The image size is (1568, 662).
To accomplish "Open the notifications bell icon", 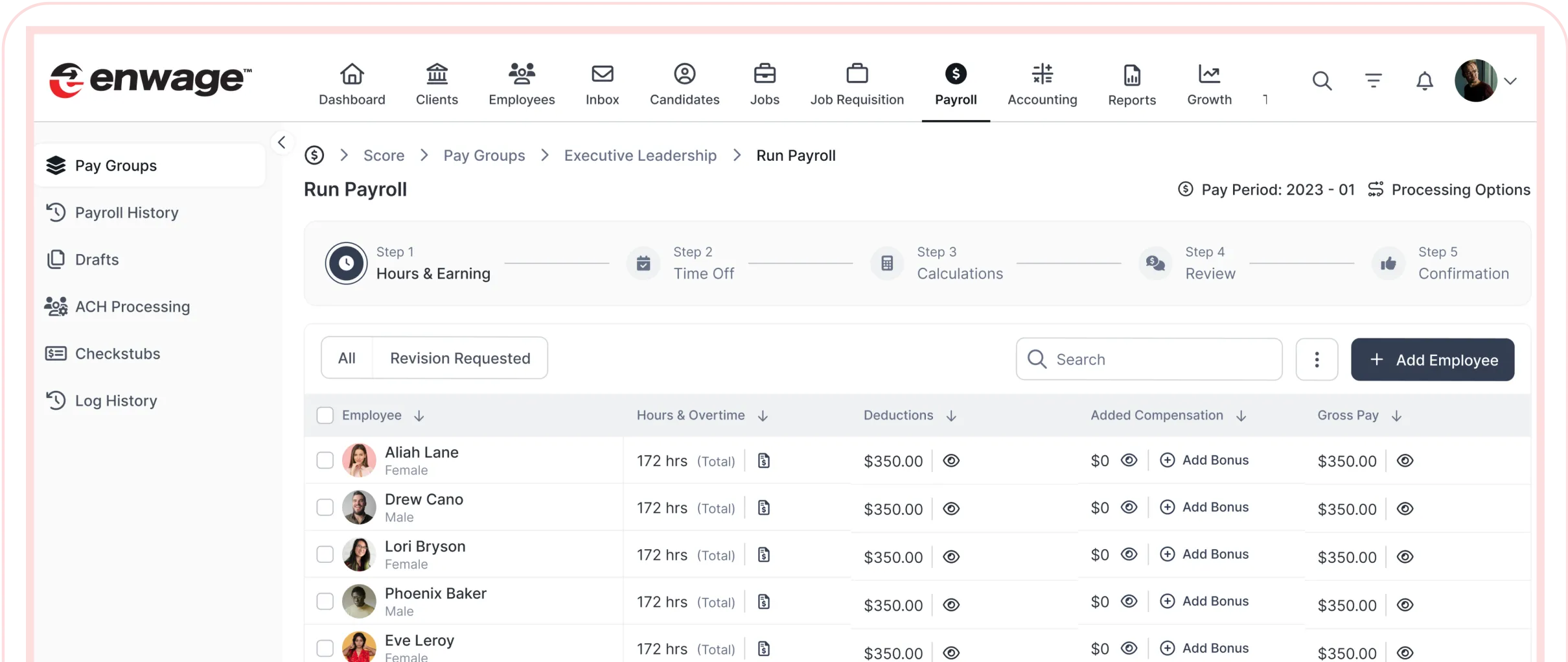I will pos(1424,81).
